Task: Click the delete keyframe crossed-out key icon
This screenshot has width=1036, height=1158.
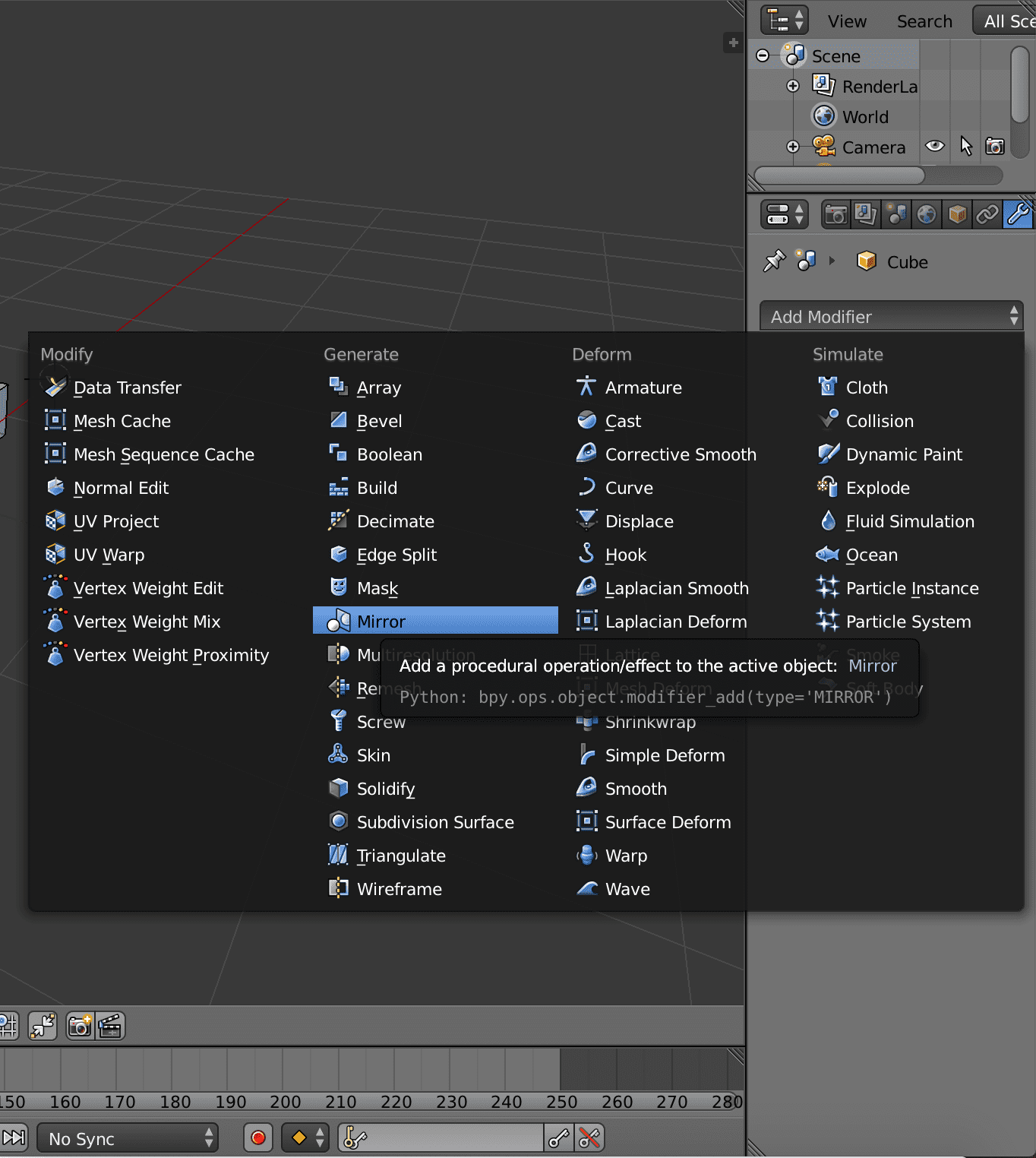Action: tap(589, 1137)
